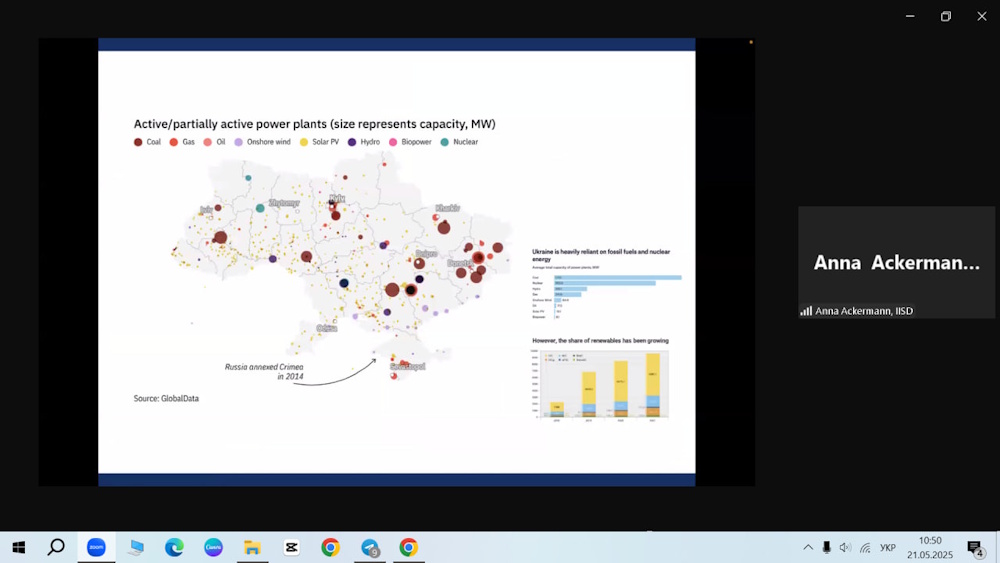Open the speaker volume control

pos(845,547)
